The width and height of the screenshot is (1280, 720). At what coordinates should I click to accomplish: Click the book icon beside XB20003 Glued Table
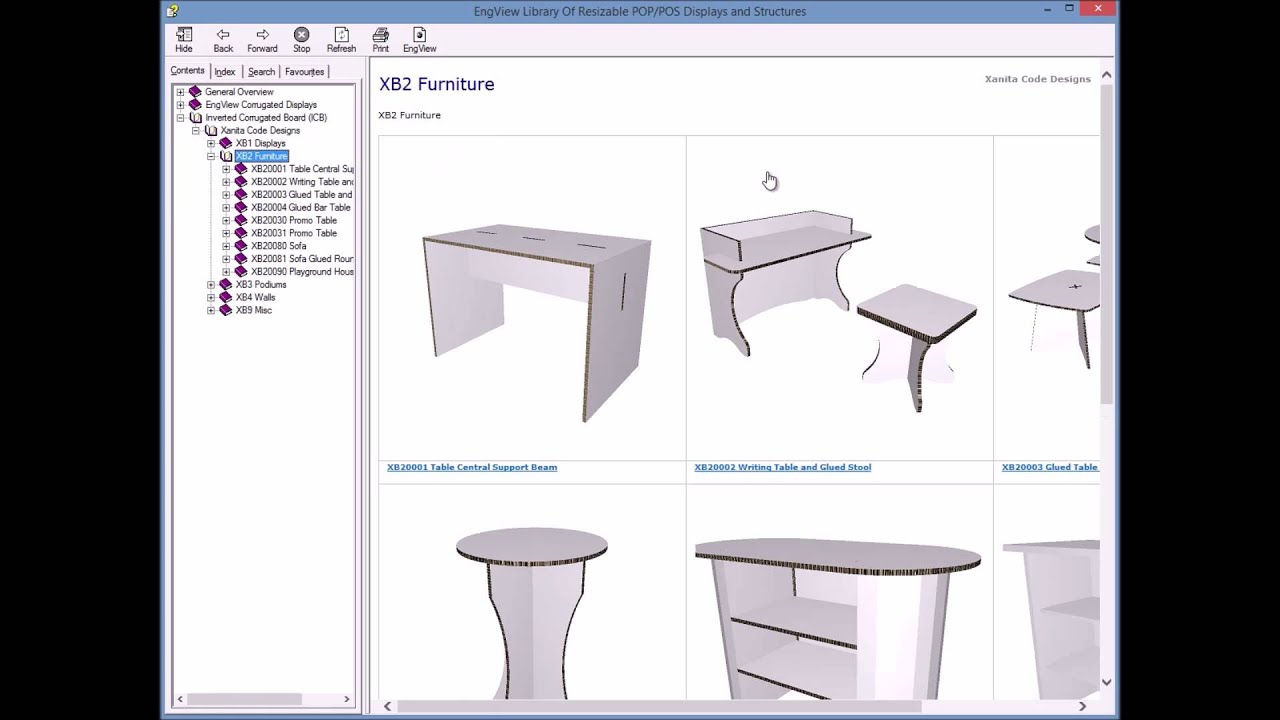241,195
